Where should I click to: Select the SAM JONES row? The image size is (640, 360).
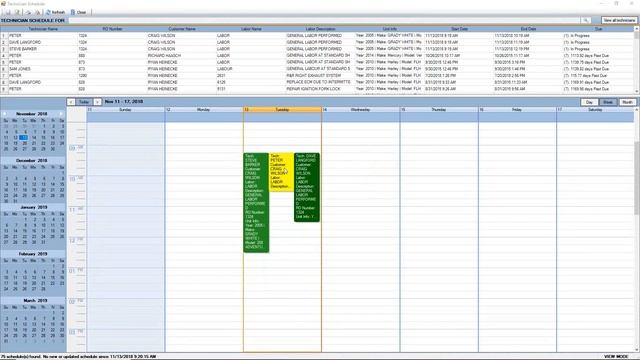click(317, 69)
